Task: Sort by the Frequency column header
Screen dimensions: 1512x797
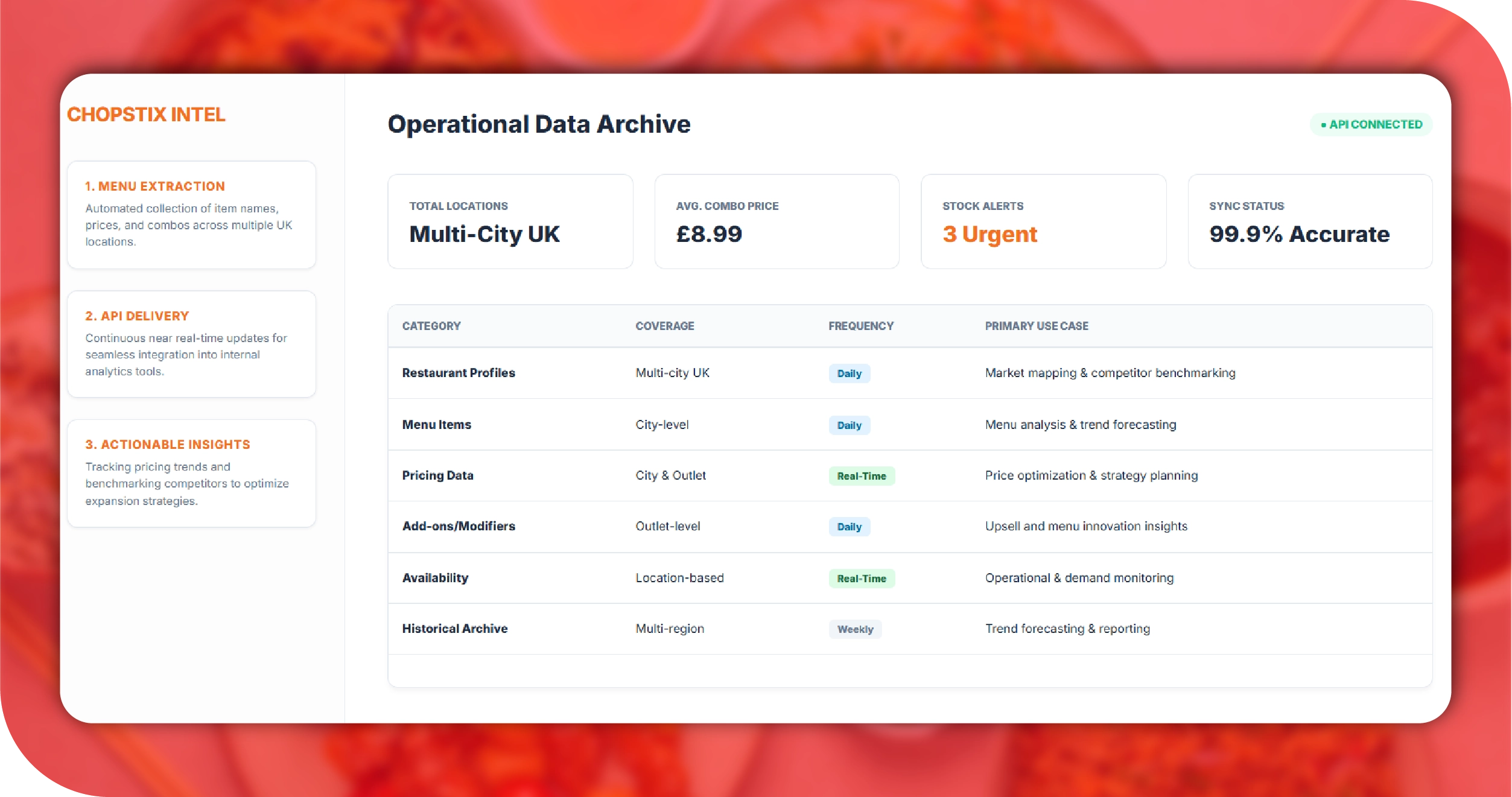Action: click(x=860, y=326)
